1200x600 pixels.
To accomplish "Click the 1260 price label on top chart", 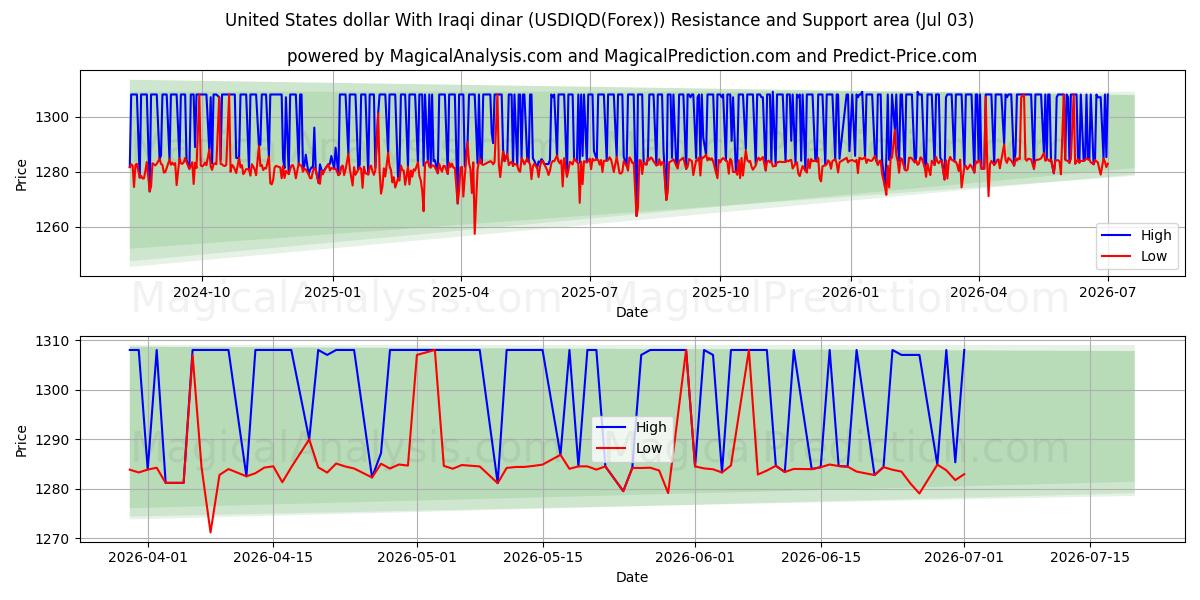I will pyautogui.click(x=55, y=227).
